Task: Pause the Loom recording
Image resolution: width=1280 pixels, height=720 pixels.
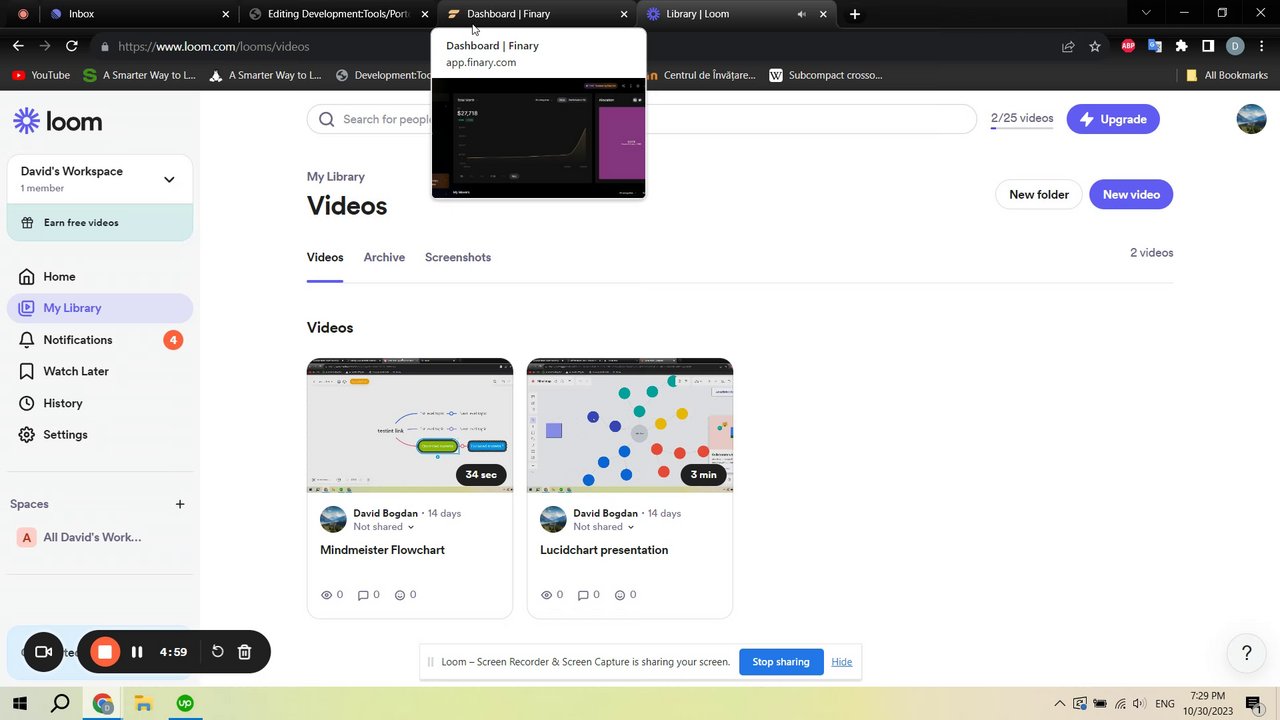Action: (x=137, y=652)
